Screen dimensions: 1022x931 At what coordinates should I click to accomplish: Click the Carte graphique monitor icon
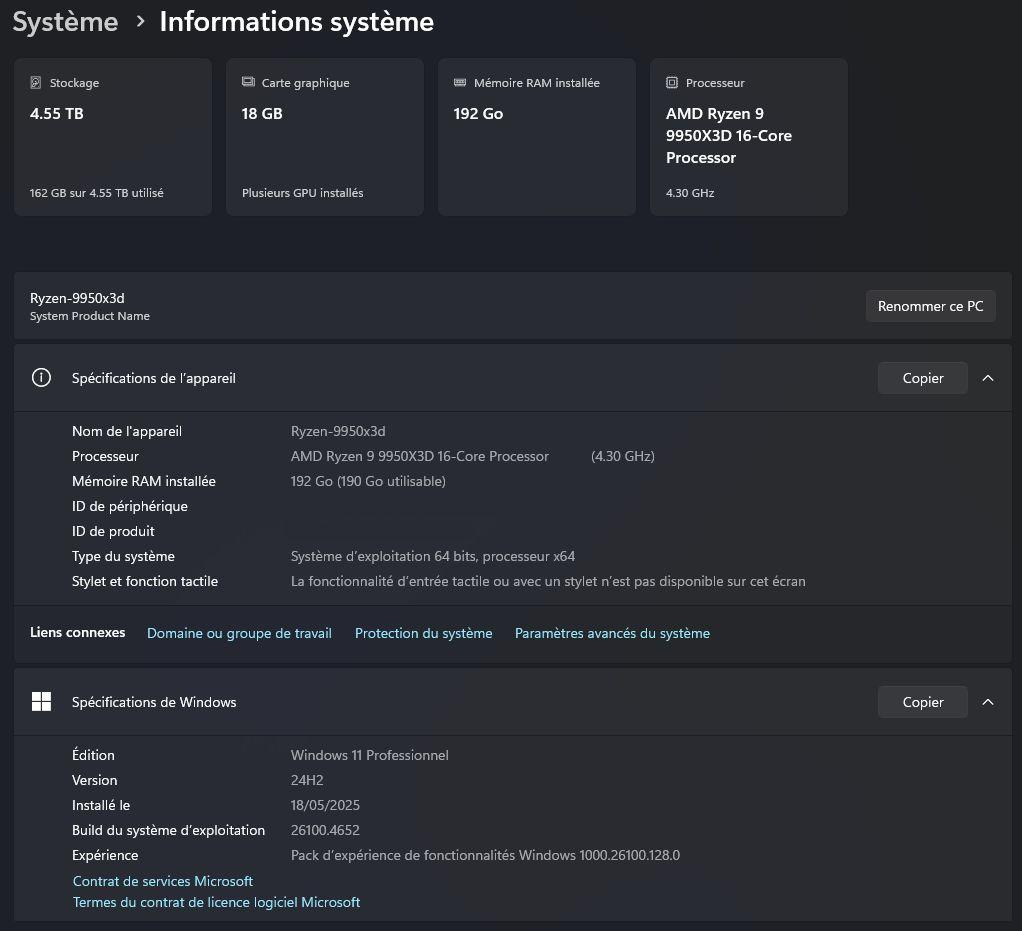coord(248,83)
